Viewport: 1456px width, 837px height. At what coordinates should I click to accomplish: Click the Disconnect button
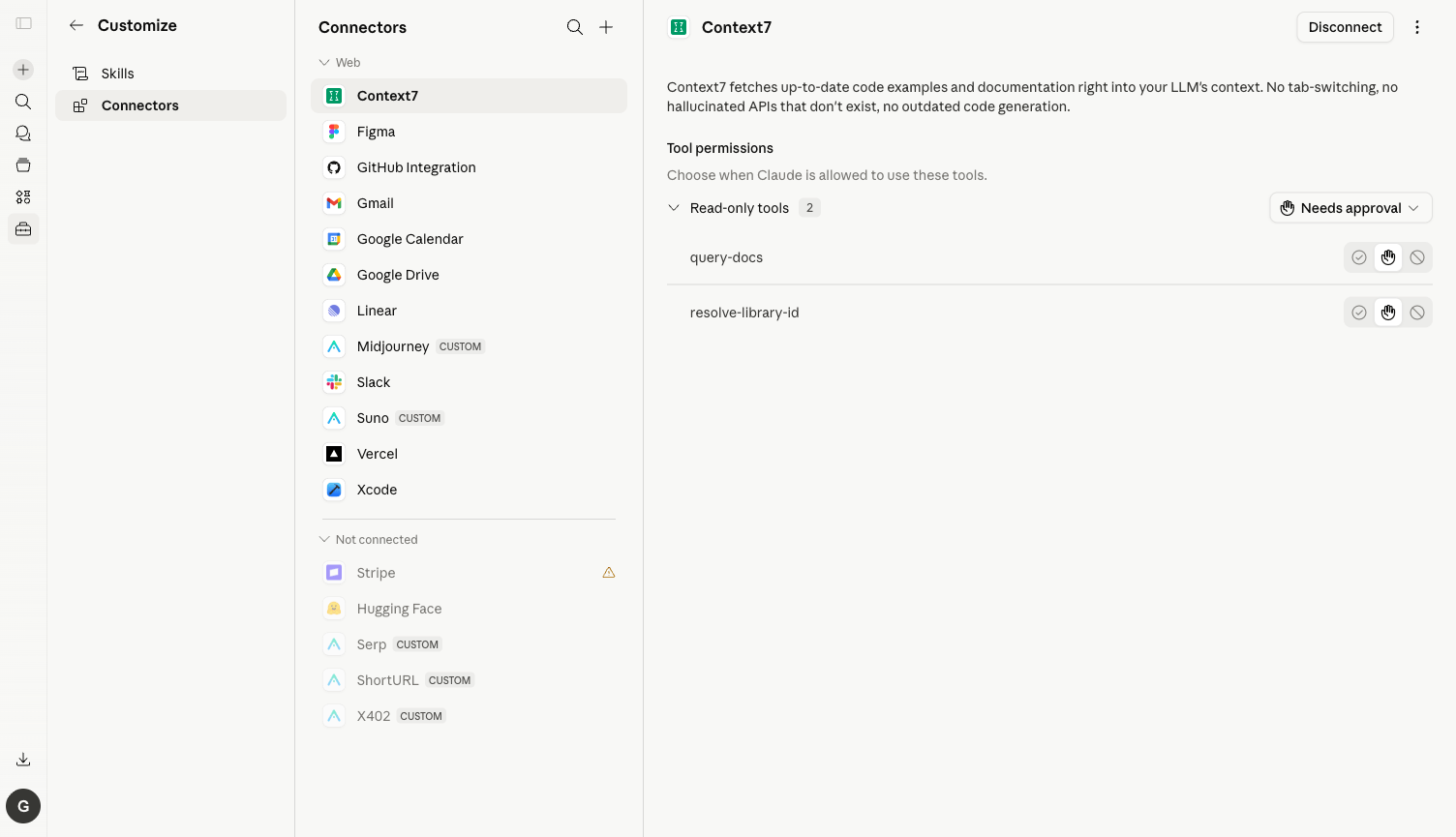click(1345, 27)
